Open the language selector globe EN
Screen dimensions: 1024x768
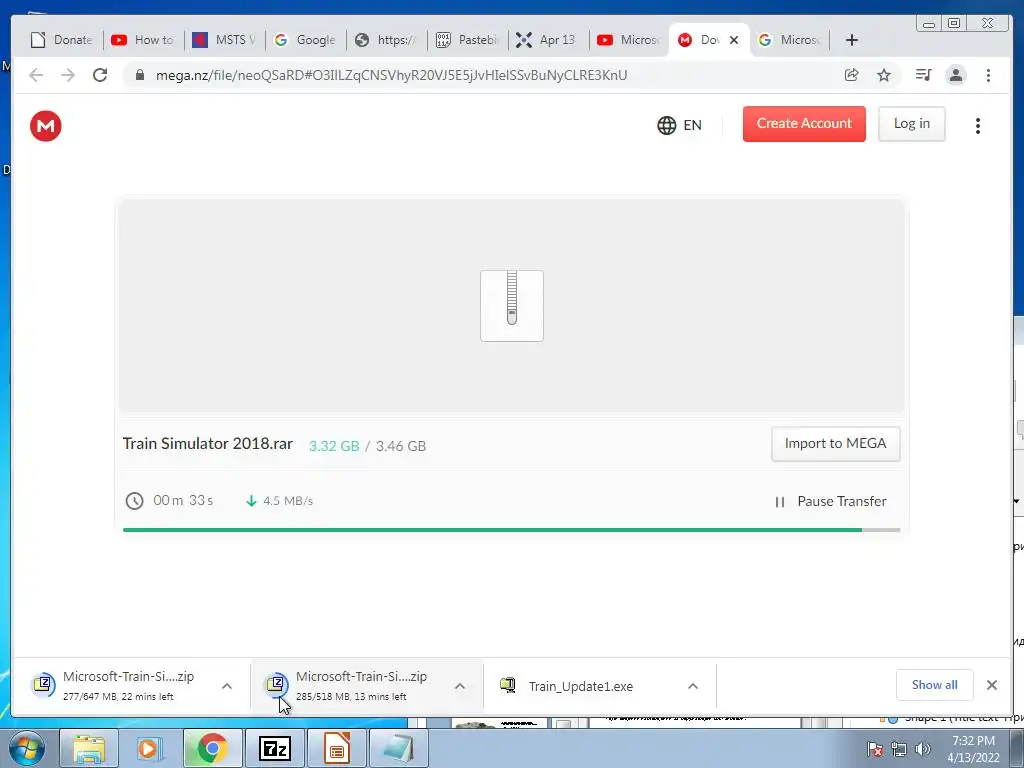(679, 125)
